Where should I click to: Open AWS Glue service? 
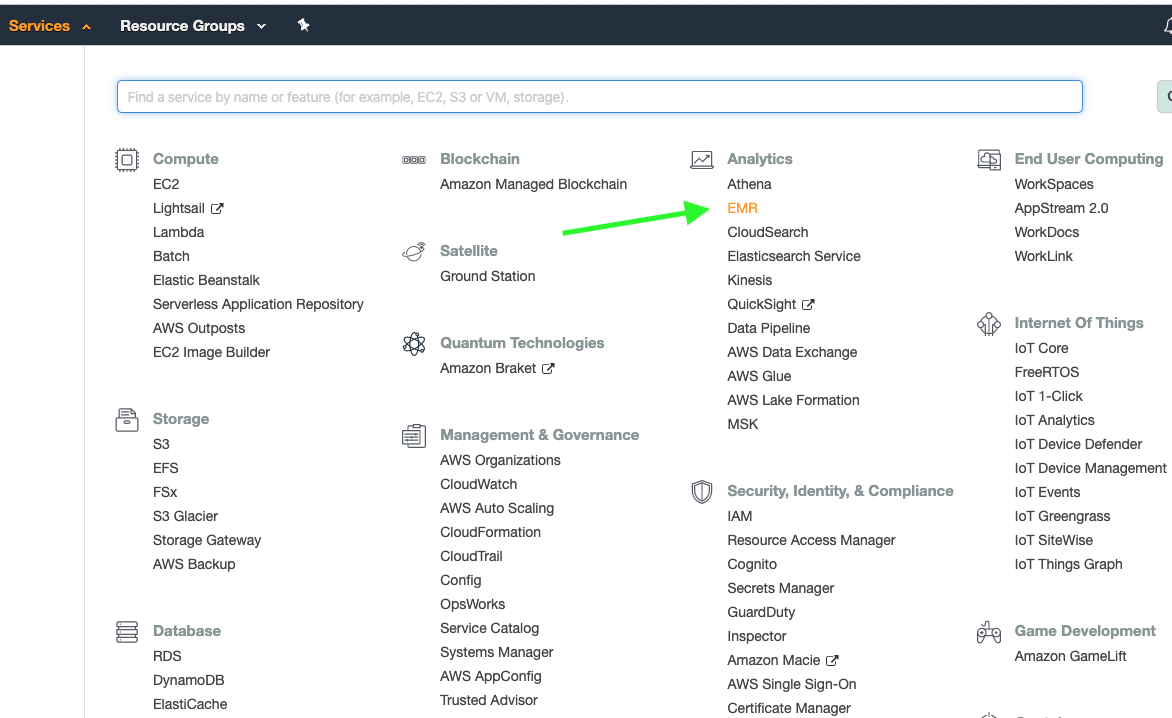pyautogui.click(x=759, y=376)
